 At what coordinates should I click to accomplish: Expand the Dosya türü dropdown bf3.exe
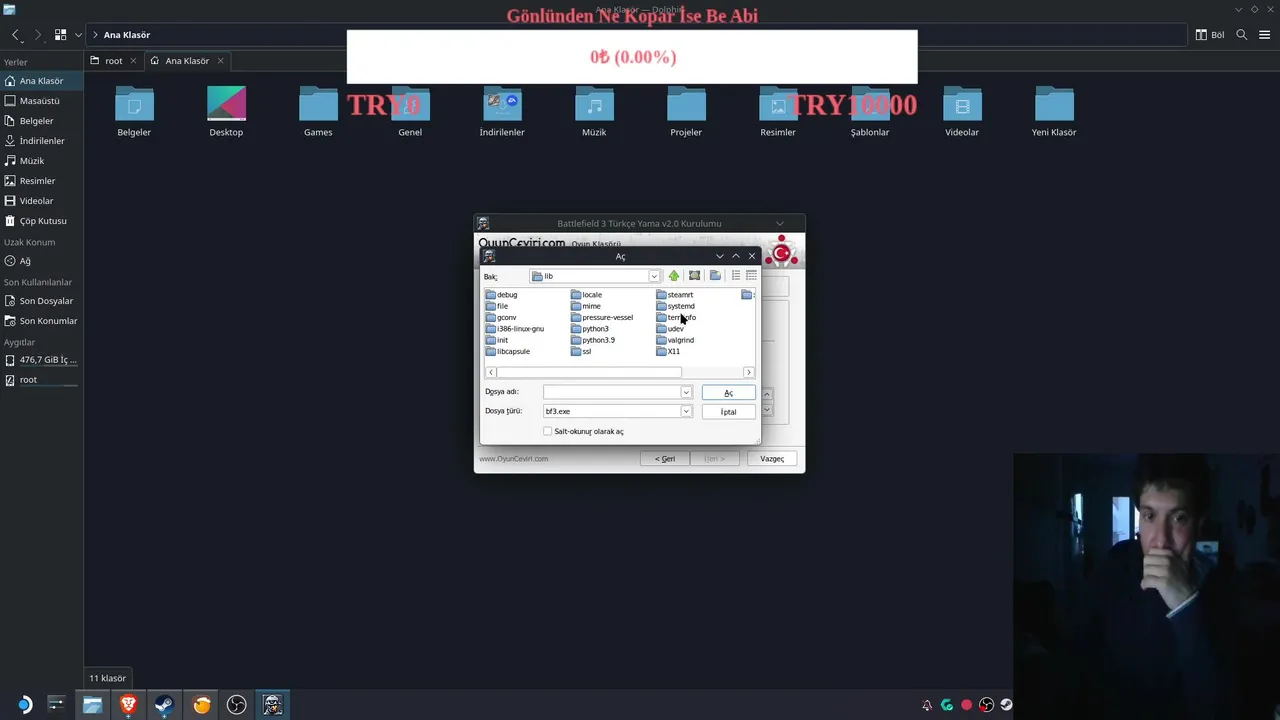pos(686,411)
